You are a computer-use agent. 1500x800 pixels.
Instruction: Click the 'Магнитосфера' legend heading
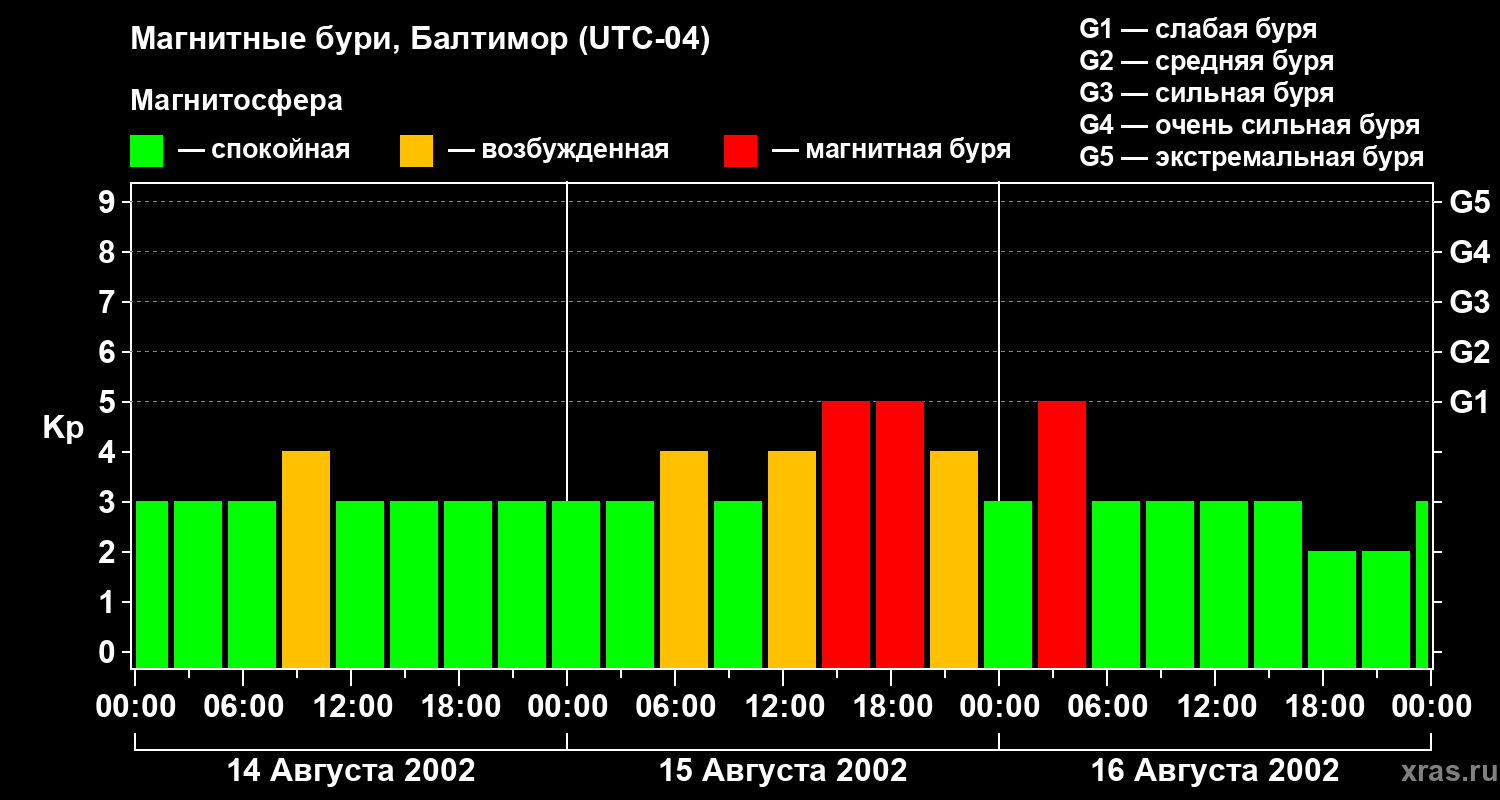pos(236,101)
